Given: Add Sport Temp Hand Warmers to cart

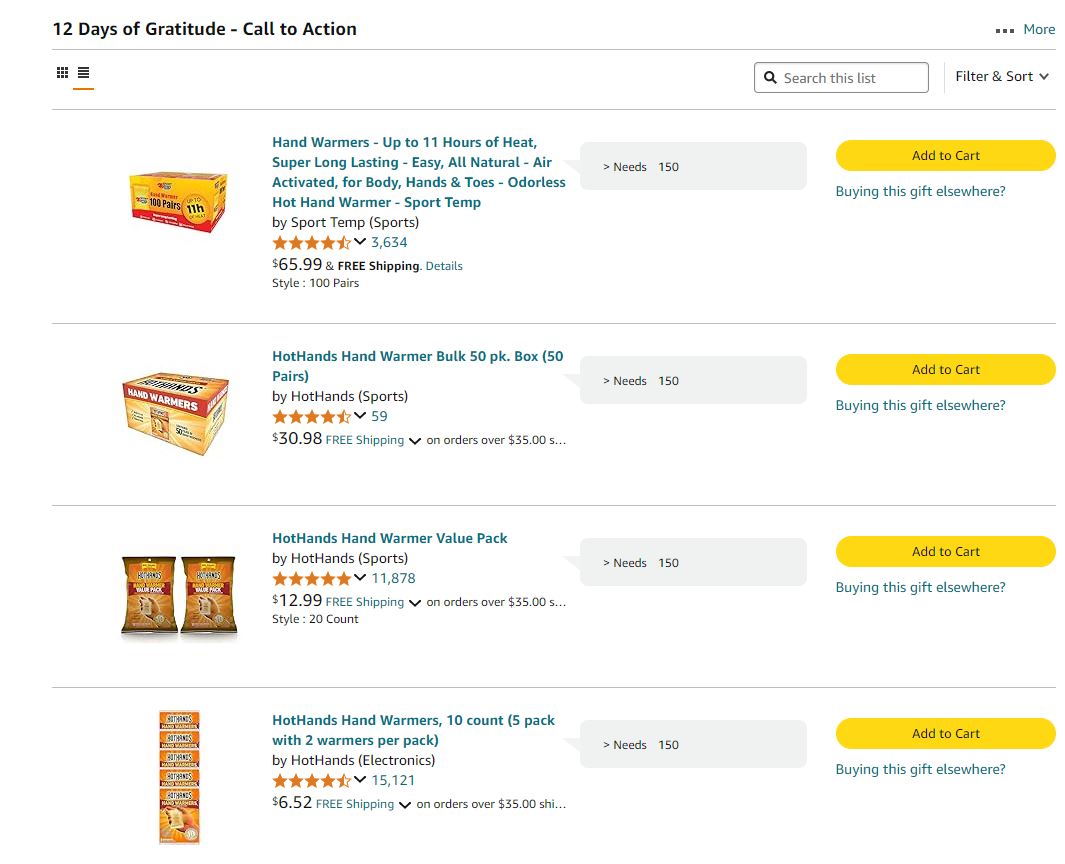Looking at the screenshot, I should [945, 156].
